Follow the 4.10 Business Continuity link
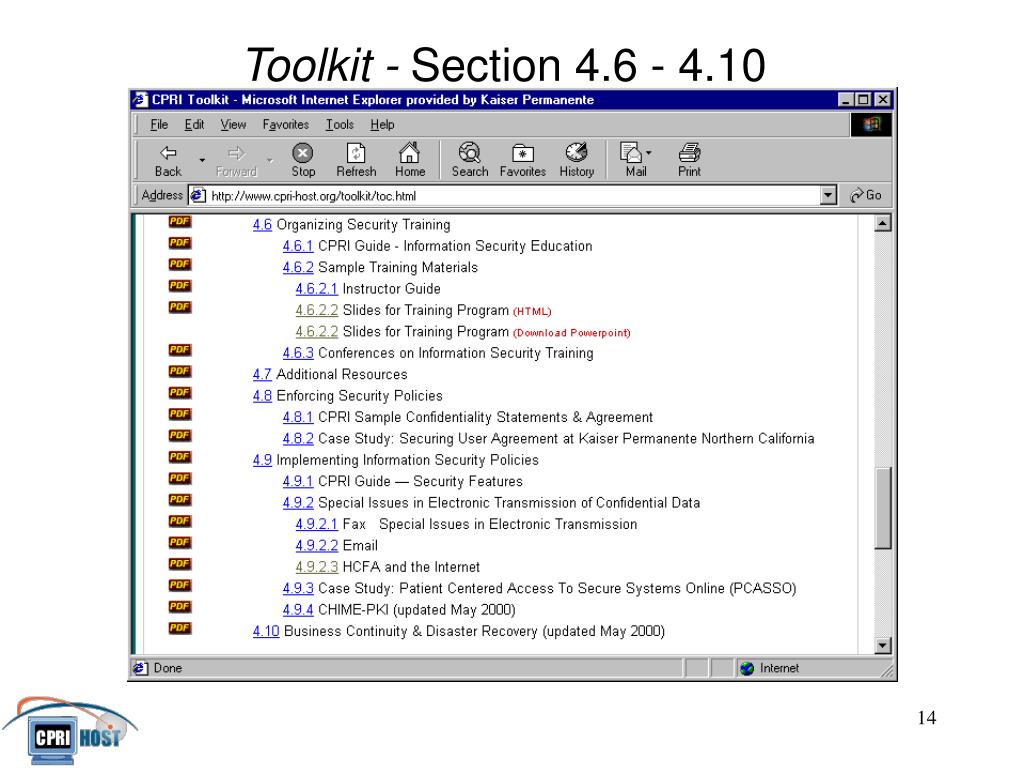 click(266, 632)
